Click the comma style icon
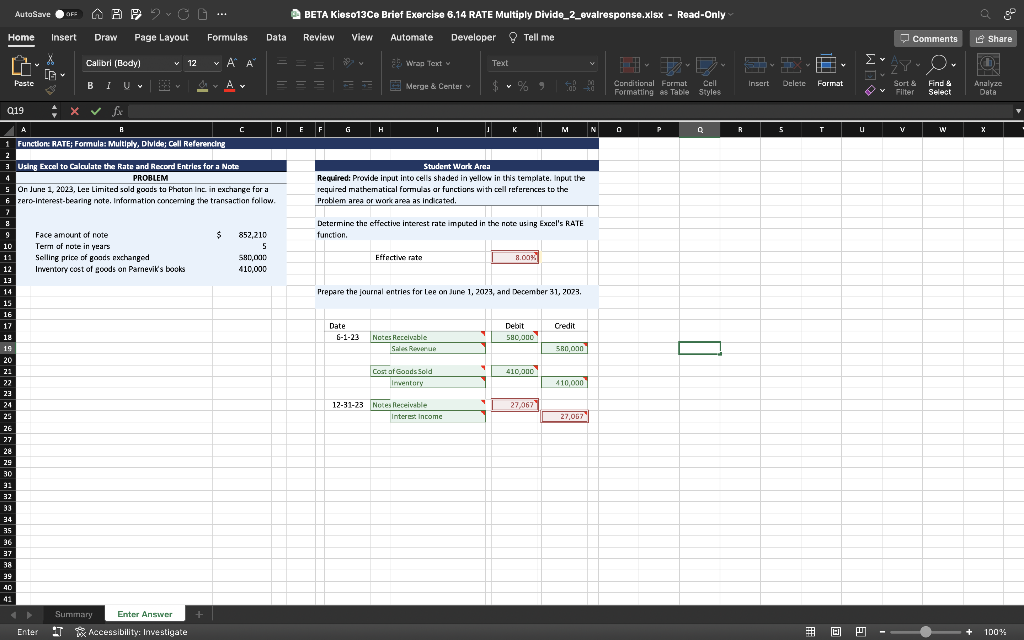Screen dimensions: 1024x640 (x=541, y=86)
